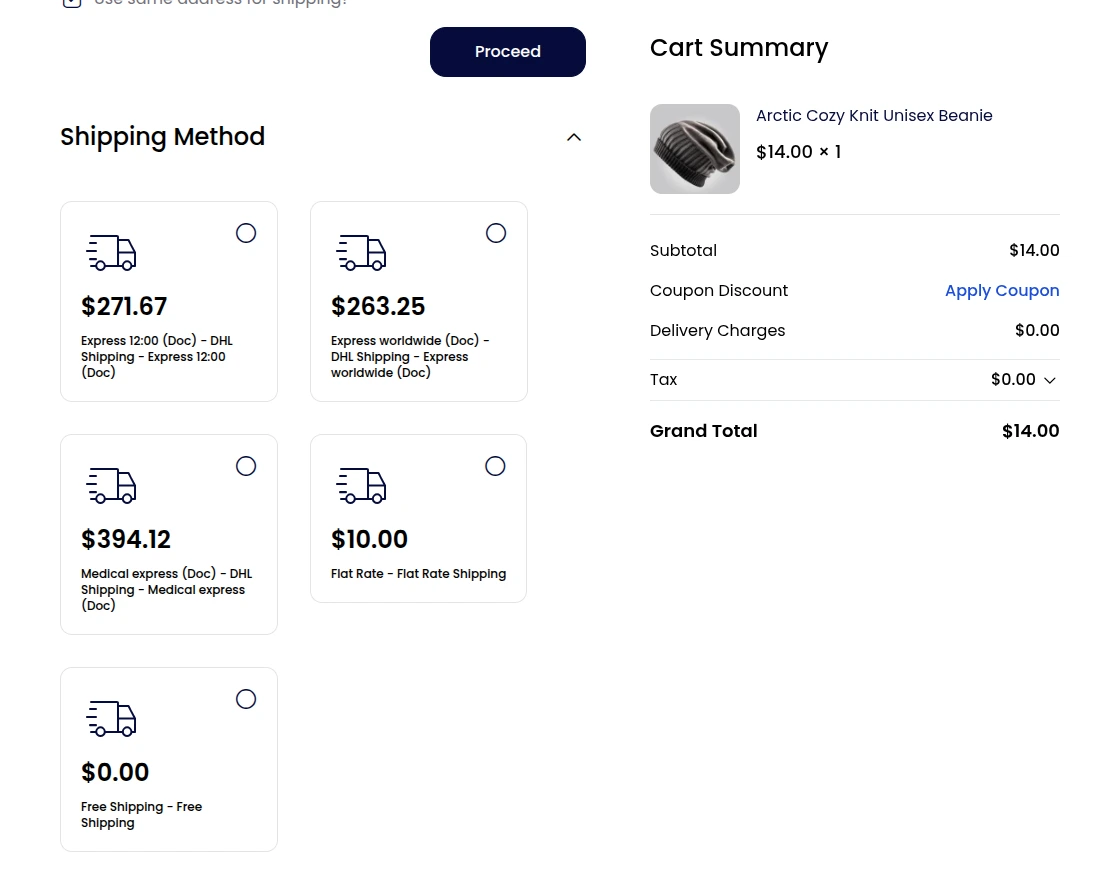Open the Apply Coupon link
Viewport: 1120px width, 880px height.
(x=1001, y=291)
